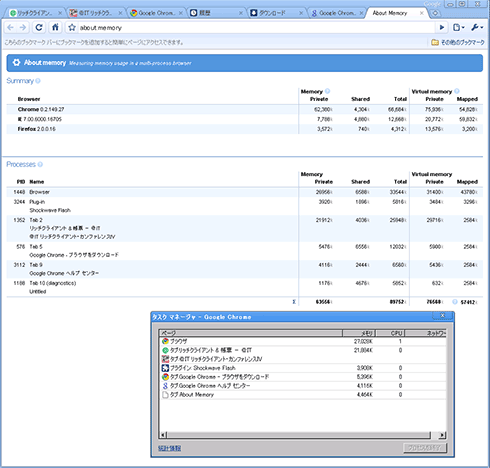Switch to the tab with Google 'g' icon
This screenshot has height=468, width=490.
pyautogui.click(x=337, y=13)
